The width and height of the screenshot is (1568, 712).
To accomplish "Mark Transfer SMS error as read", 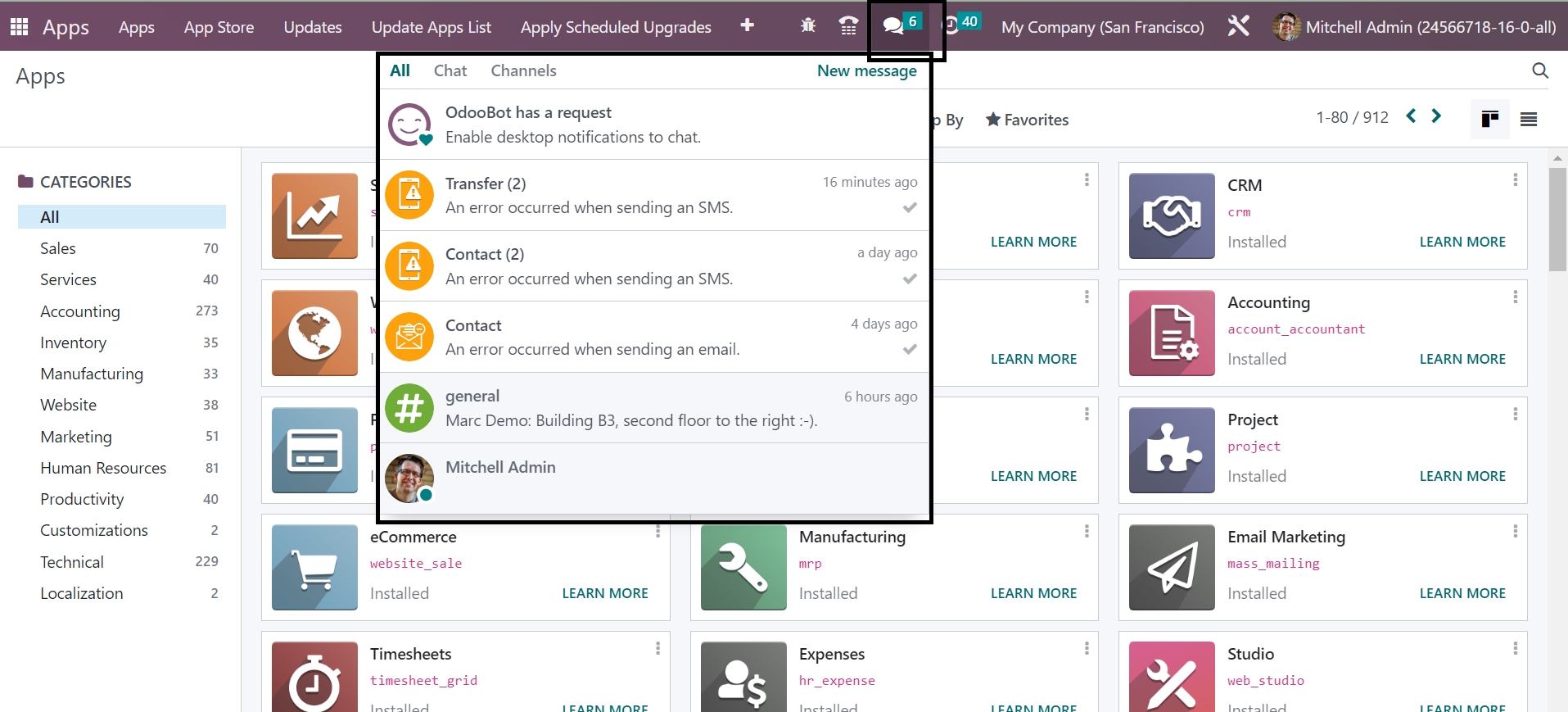I will [909, 208].
